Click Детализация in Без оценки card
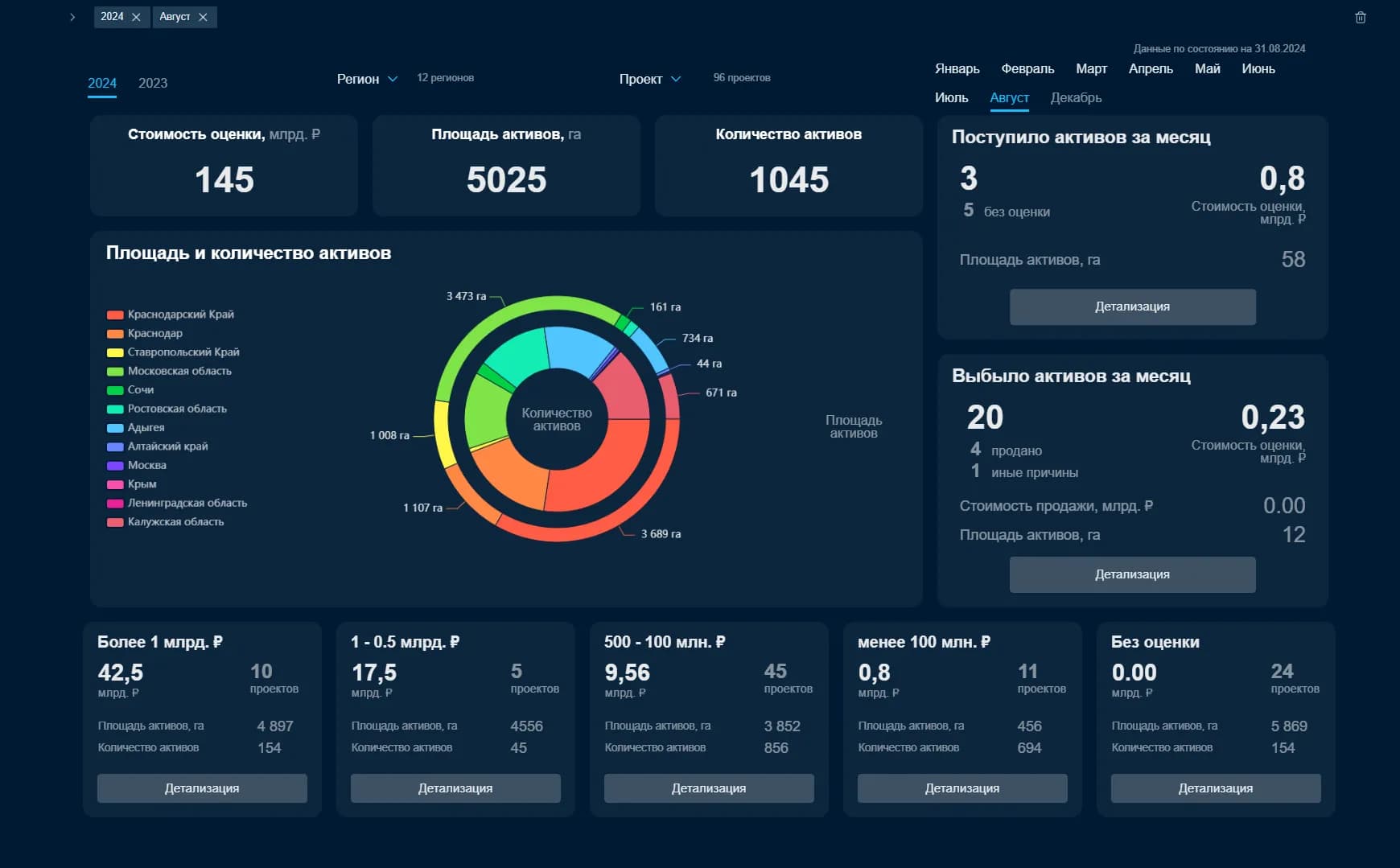This screenshot has height=868, width=1400. click(1215, 788)
